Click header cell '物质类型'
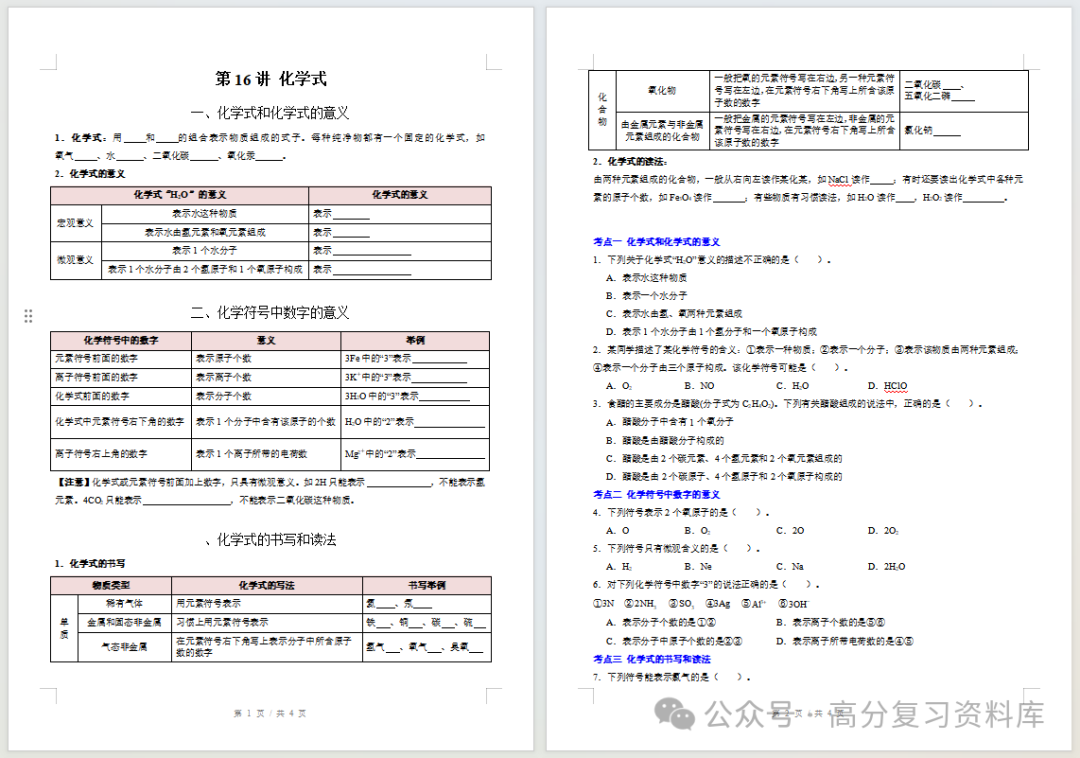Screen dimensions: 1080x758 pos(111,585)
